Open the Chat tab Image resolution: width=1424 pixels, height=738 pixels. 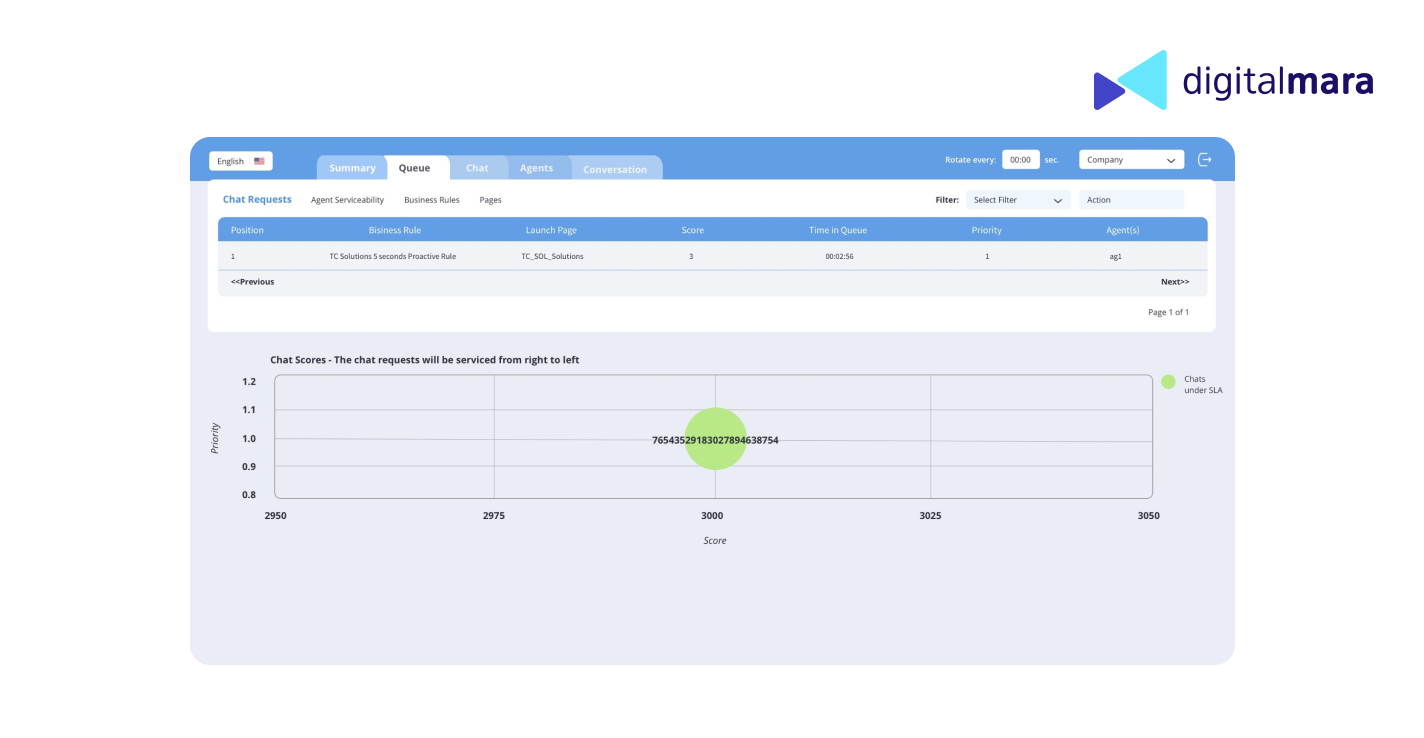pos(477,168)
